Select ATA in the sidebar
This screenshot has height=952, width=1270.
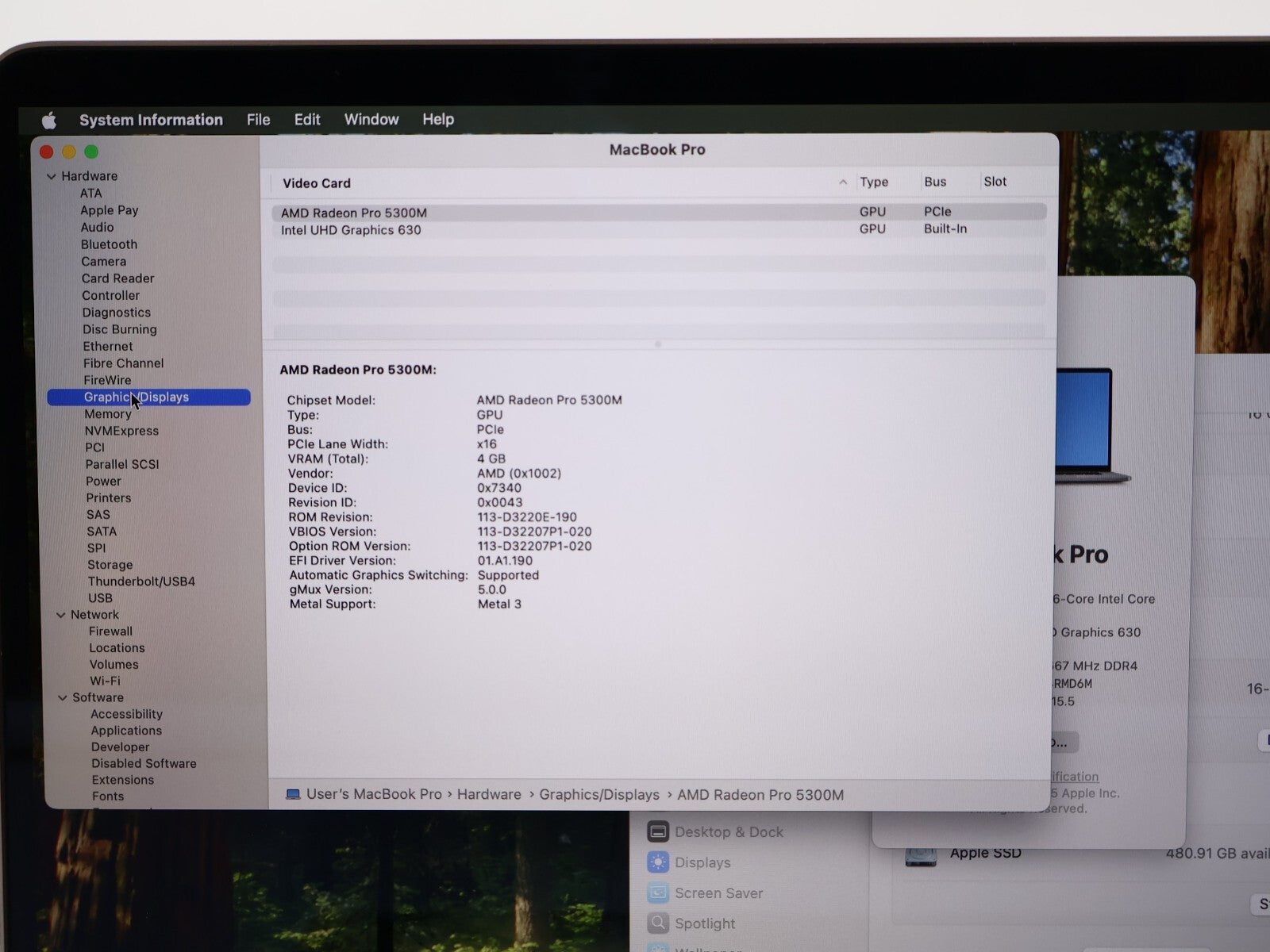[x=90, y=194]
